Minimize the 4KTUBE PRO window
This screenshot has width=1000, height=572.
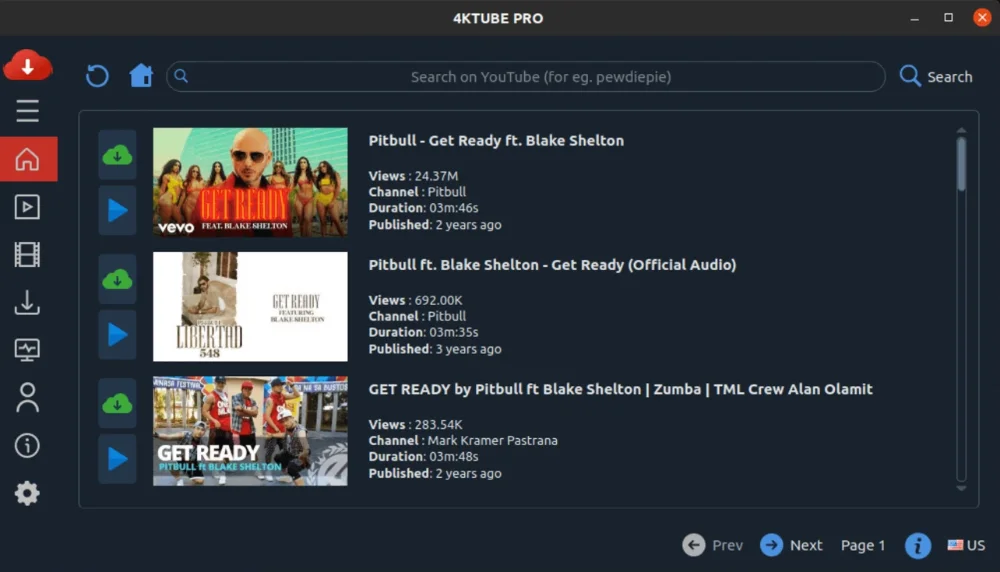915,18
